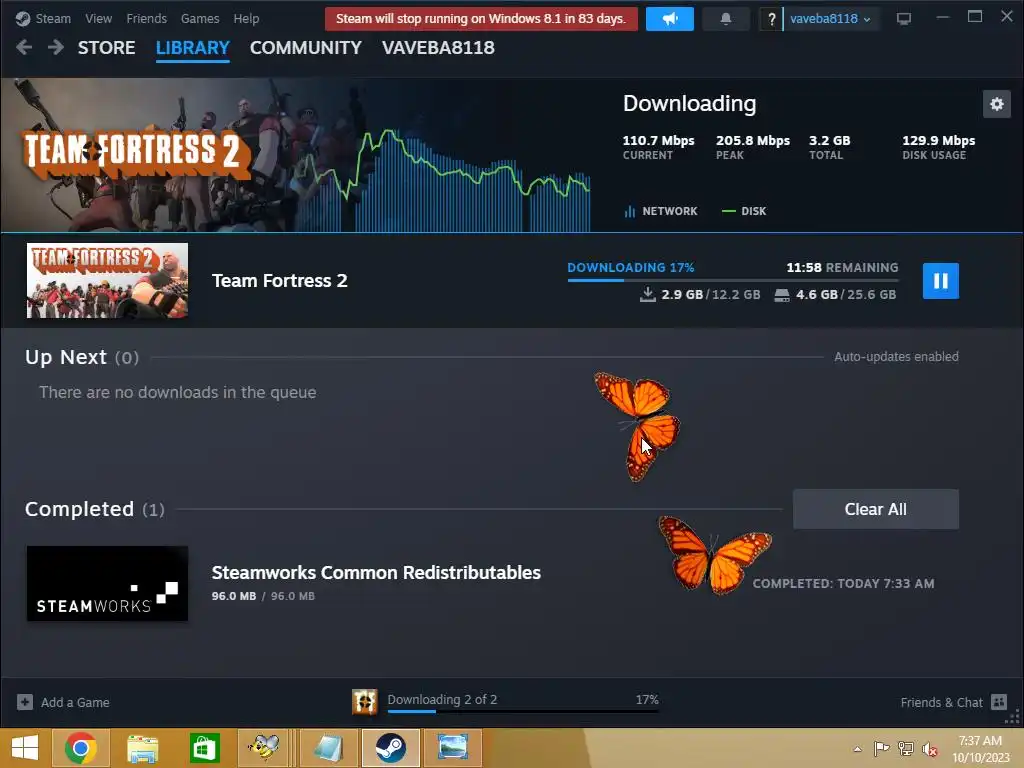The height and width of the screenshot is (768, 1024).
Task: Expand the vaveba8118 account dropdown
Action: coord(830,19)
